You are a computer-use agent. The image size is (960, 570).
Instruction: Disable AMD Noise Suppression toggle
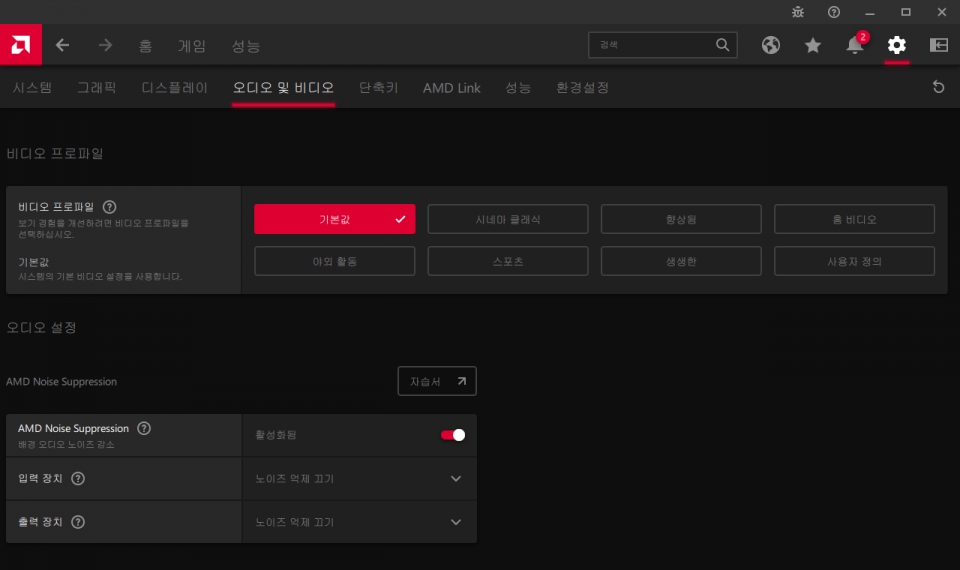453,435
